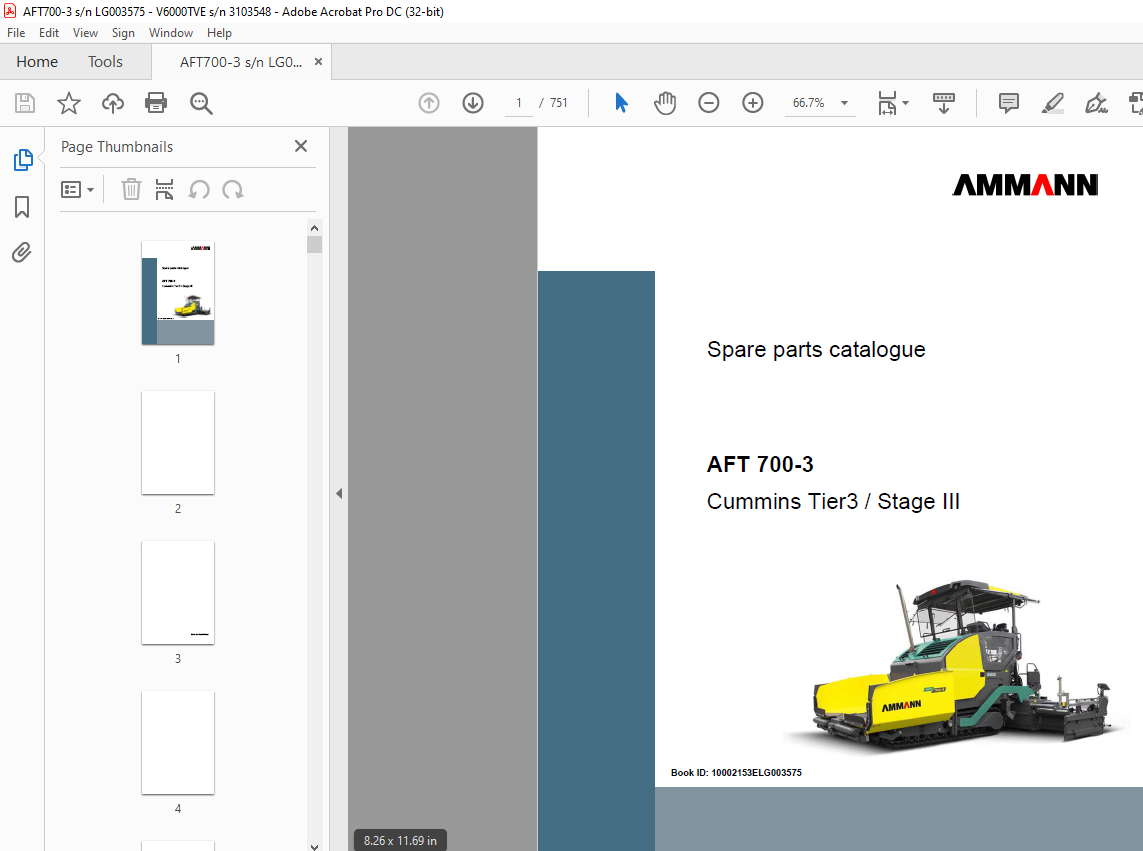The height and width of the screenshot is (851, 1143).
Task: Open the Window menu
Action: [x=171, y=33]
